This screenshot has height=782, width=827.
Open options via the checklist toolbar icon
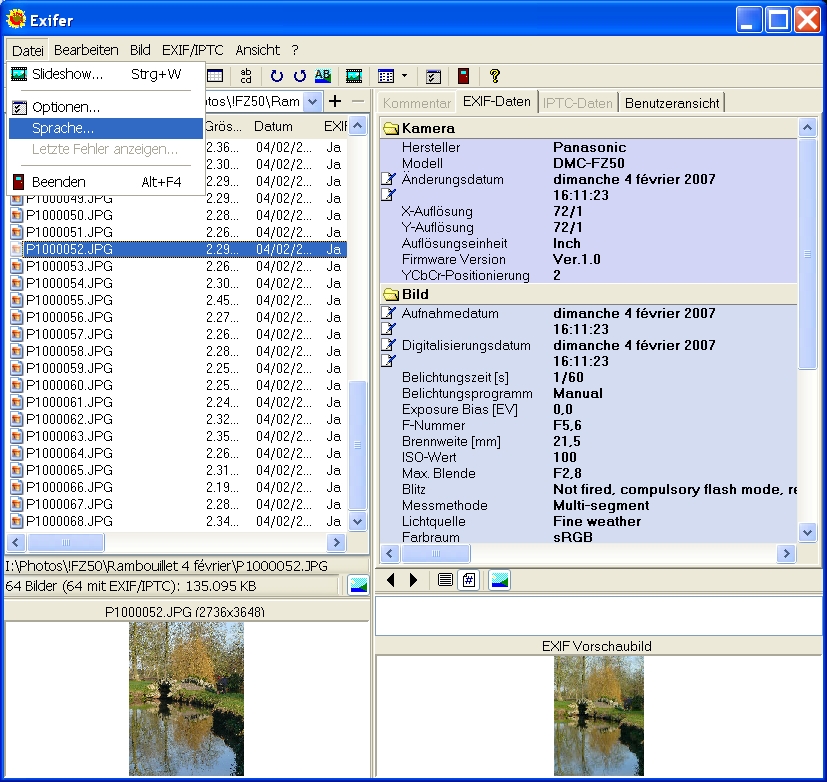(x=433, y=76)
